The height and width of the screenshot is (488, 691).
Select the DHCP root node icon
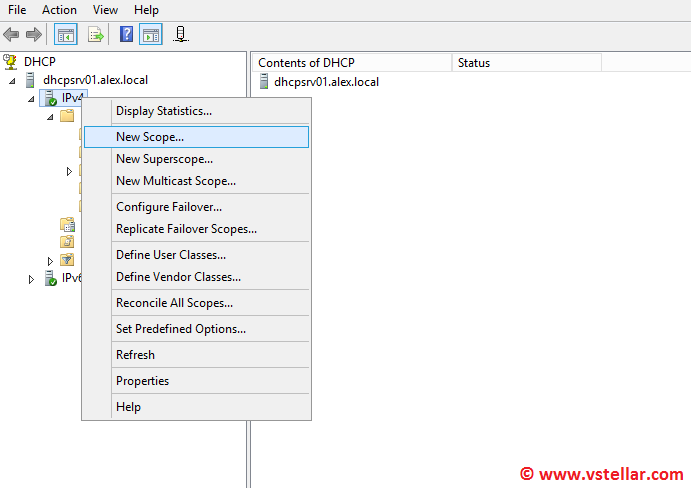coord(10,62)
